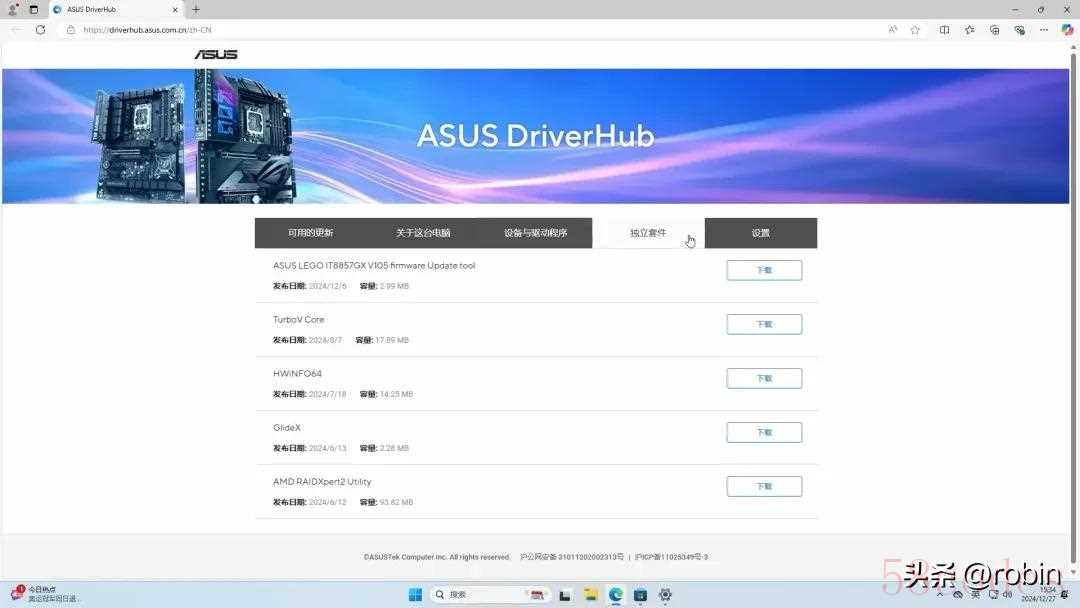
Task: Open the Settings gear on taskbar
Action: pos(665,595)
